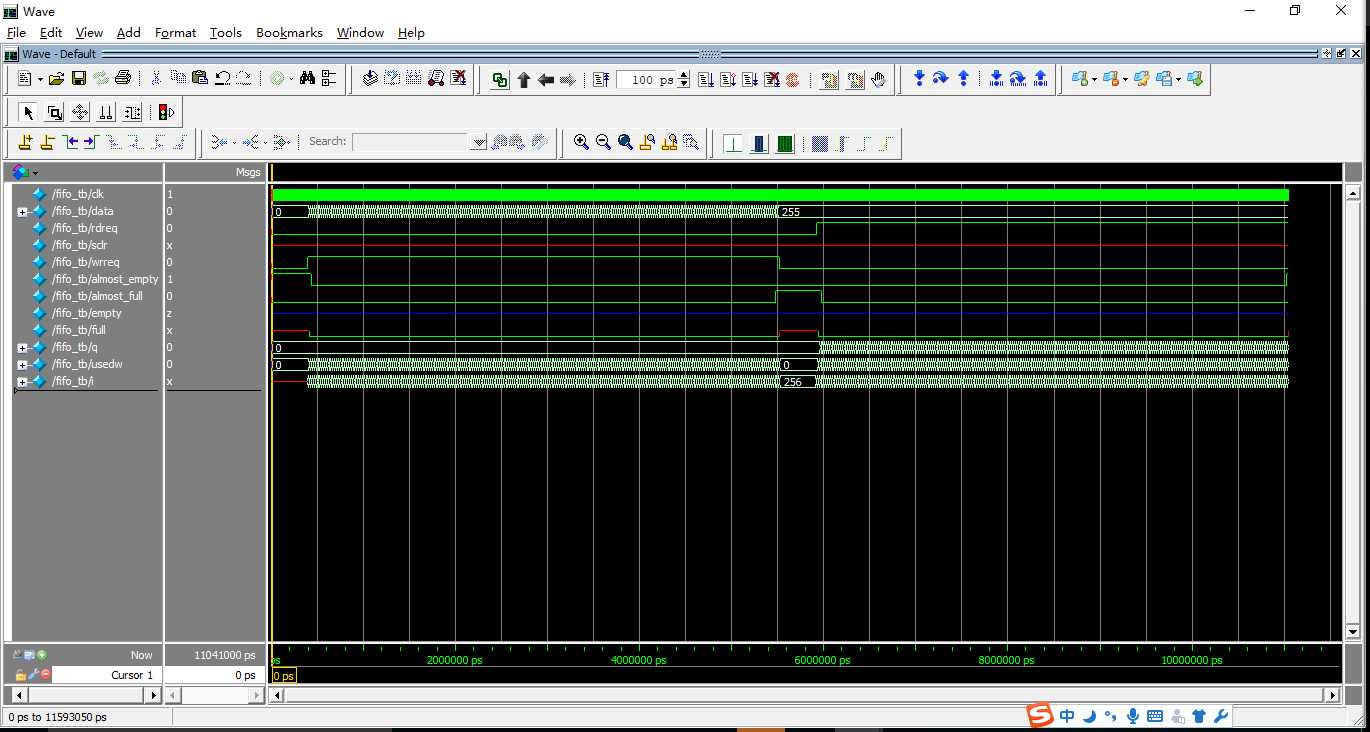
Task: Expand the /fifo_tb/i signal bus
Action: pyautogui.click(x=22, y=382)
